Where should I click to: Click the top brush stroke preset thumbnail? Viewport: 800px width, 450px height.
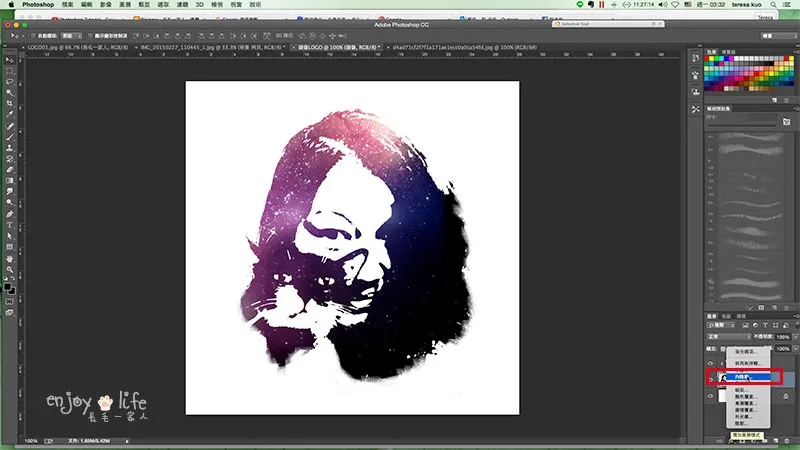tap(751, 138)
